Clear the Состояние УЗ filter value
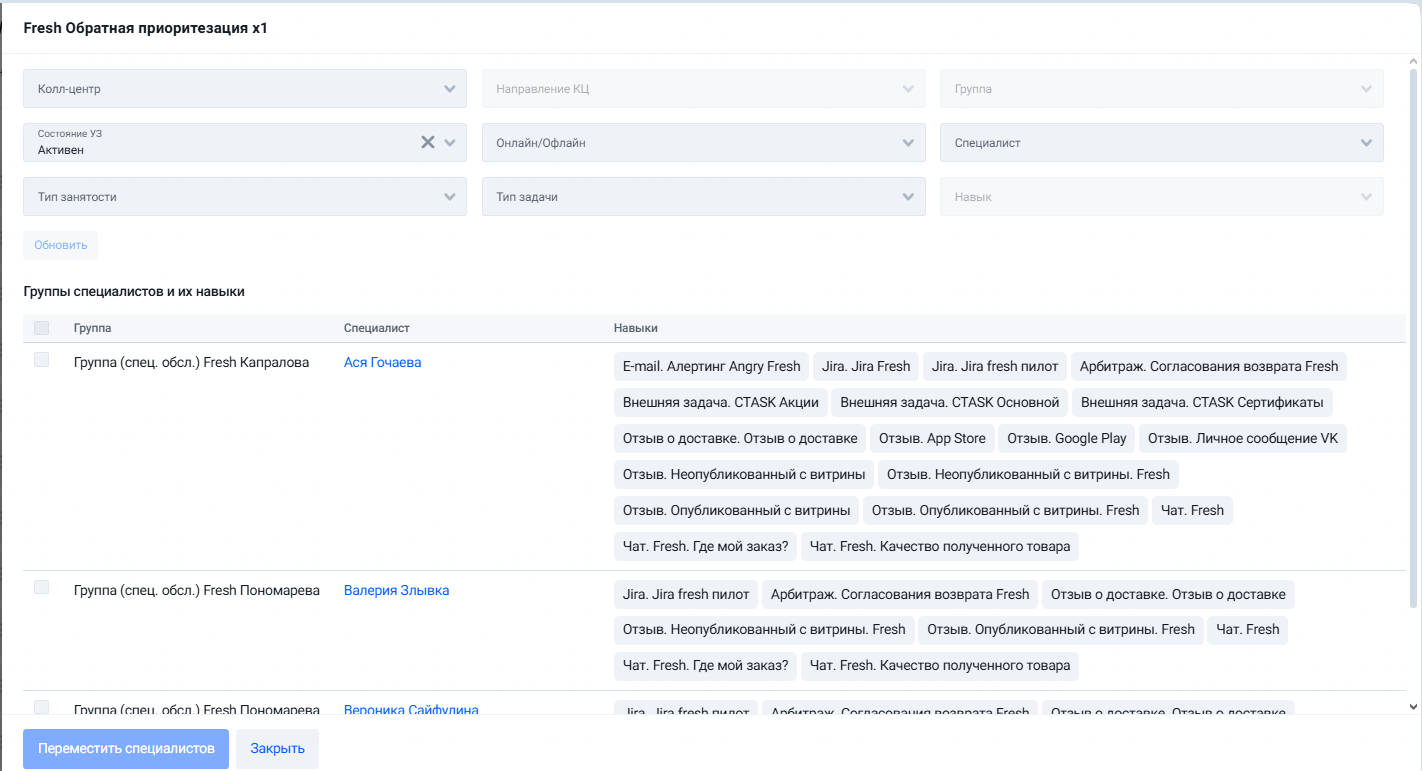The image size is (1422, 771). click(x=428, y=142)
